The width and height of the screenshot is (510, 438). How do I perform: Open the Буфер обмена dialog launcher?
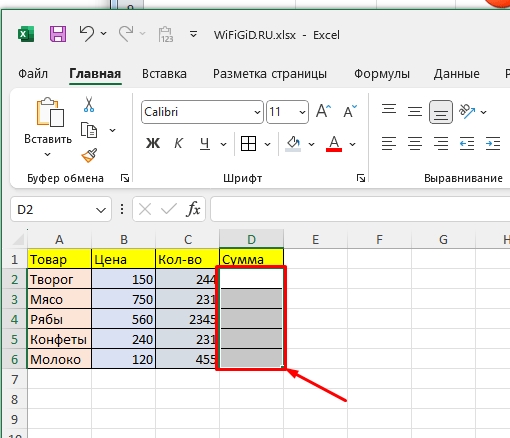125,178
